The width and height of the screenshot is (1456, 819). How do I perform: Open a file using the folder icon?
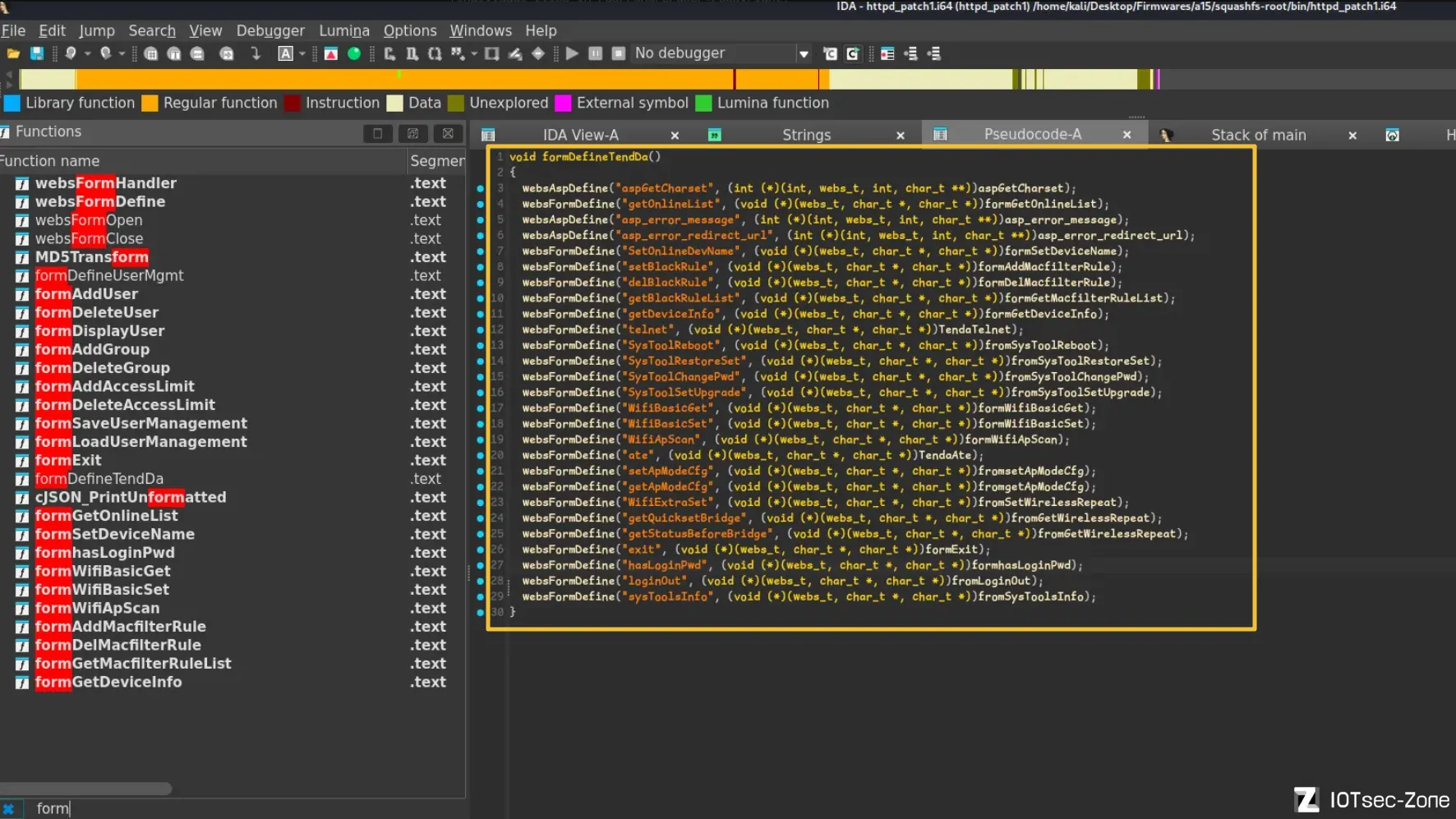13,53
